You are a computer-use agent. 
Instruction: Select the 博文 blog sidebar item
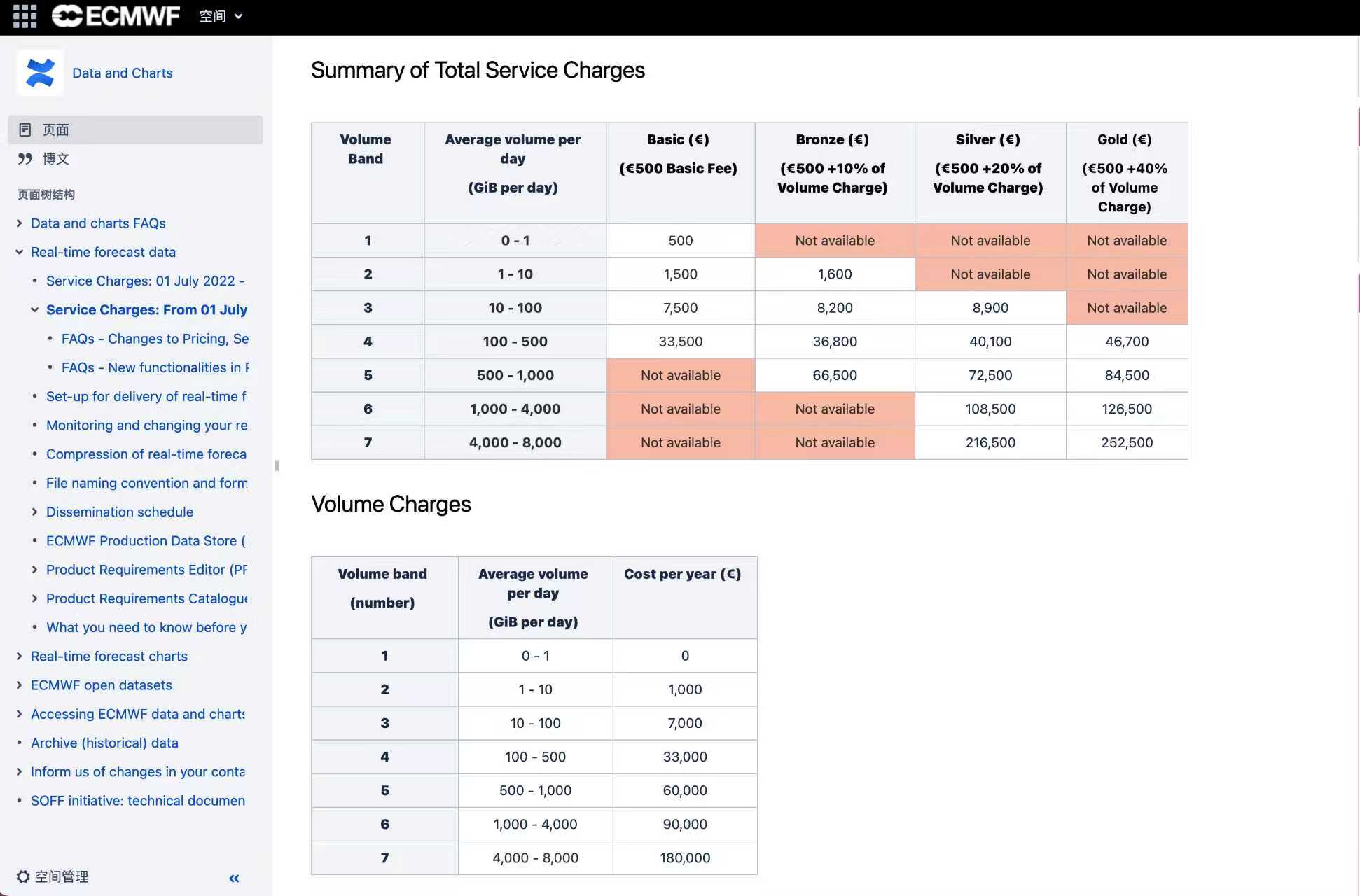(x=56, y=159)
